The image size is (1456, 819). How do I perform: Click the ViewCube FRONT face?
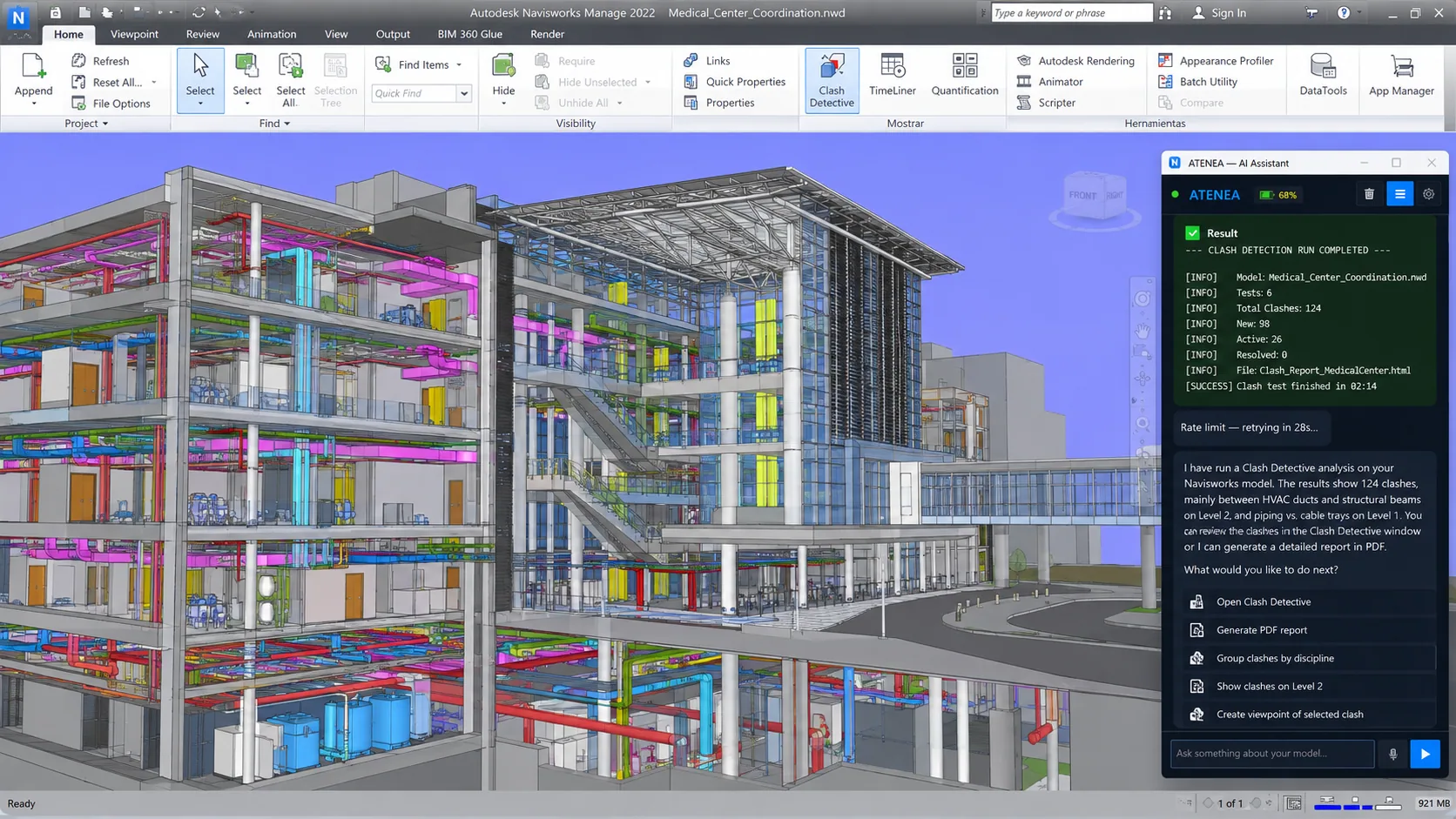tap(1082, 195)
